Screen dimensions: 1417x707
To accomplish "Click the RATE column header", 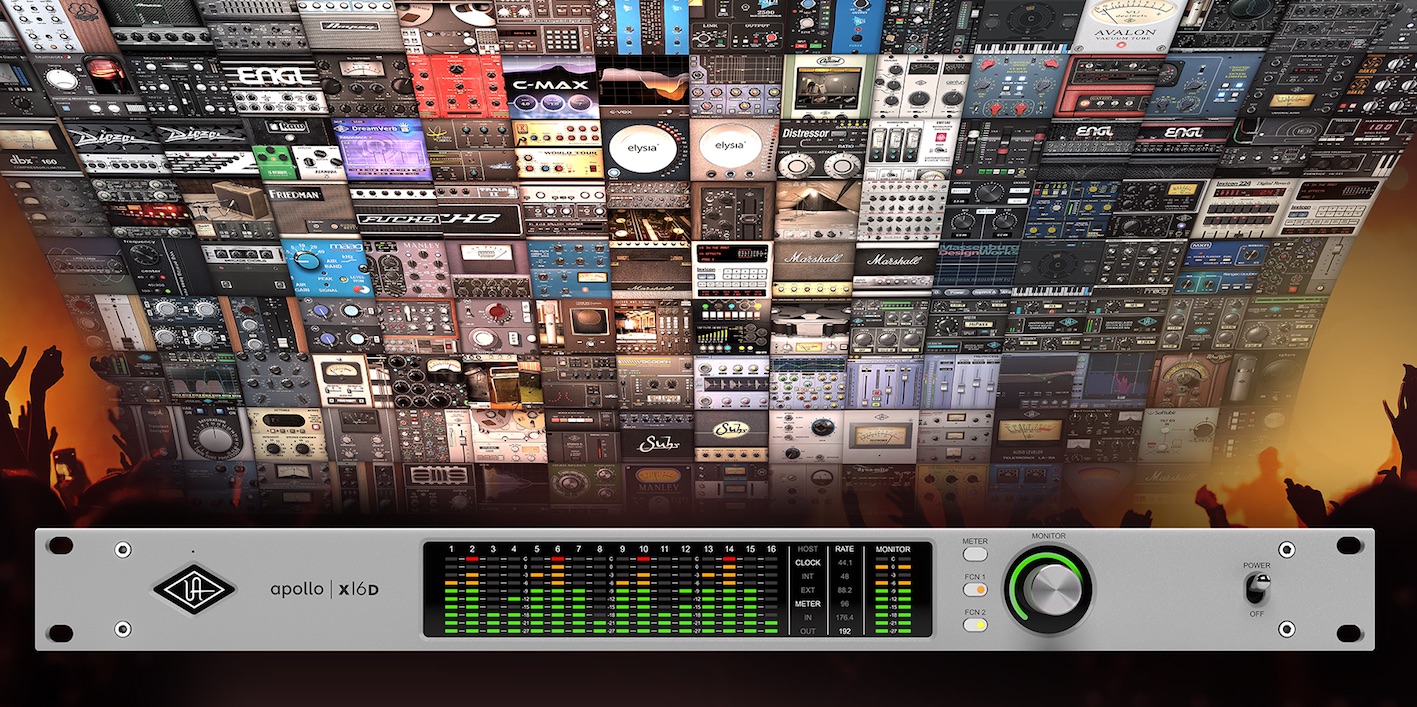I will (844, 549).
